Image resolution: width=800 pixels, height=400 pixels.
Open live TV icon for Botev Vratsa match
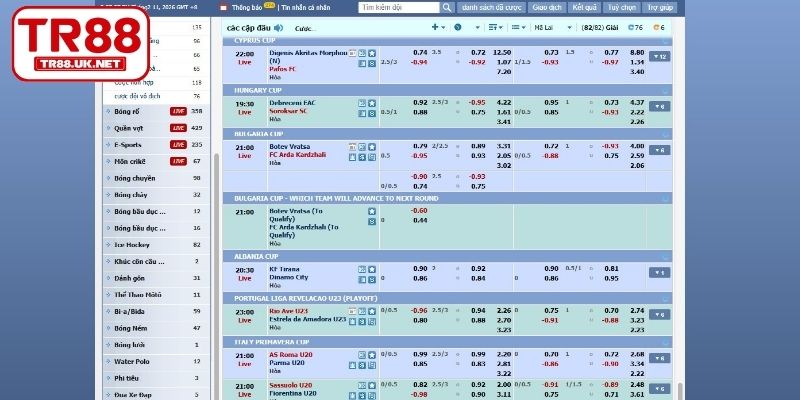coord(353,147)
